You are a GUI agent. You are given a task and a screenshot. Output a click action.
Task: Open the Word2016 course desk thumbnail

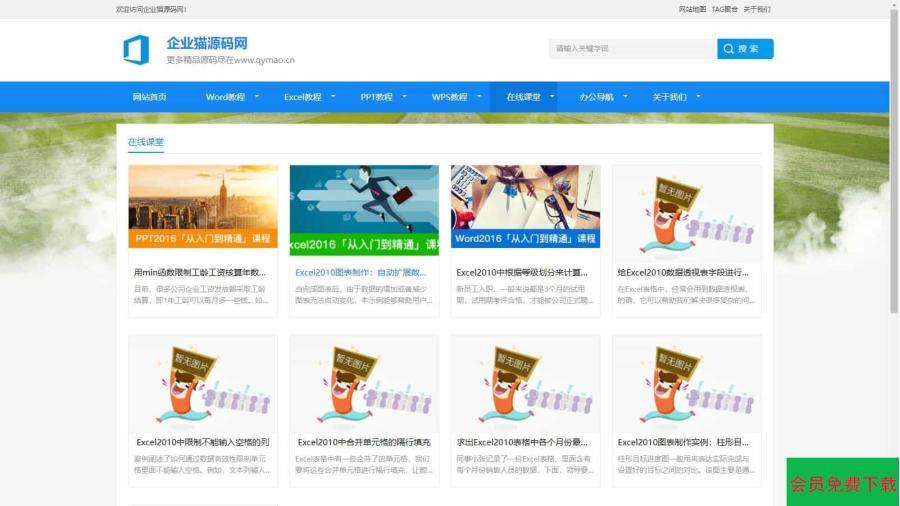[525, 207]
